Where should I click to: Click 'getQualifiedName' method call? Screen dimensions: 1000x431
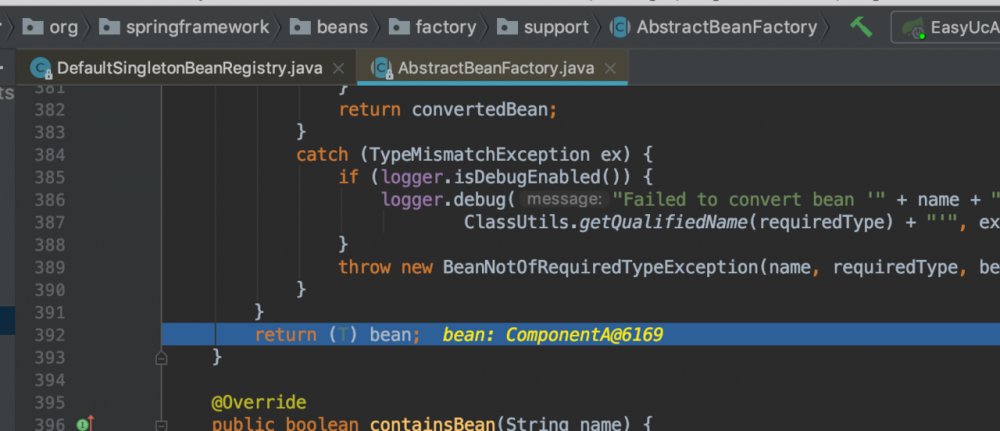(663, 223)
